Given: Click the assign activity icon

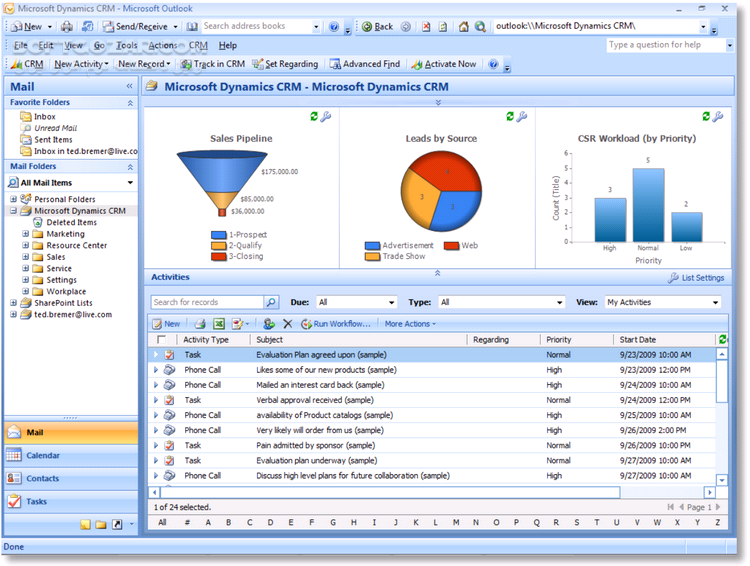Looking at the screenshot, I should 269,324.
